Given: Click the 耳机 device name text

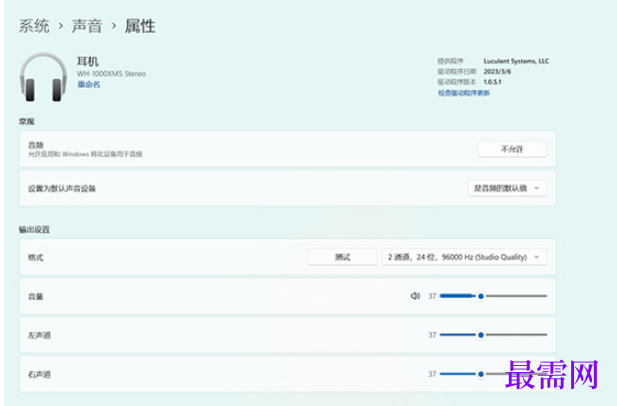Looking at the screenshot, I should click(x=88, y=61).
